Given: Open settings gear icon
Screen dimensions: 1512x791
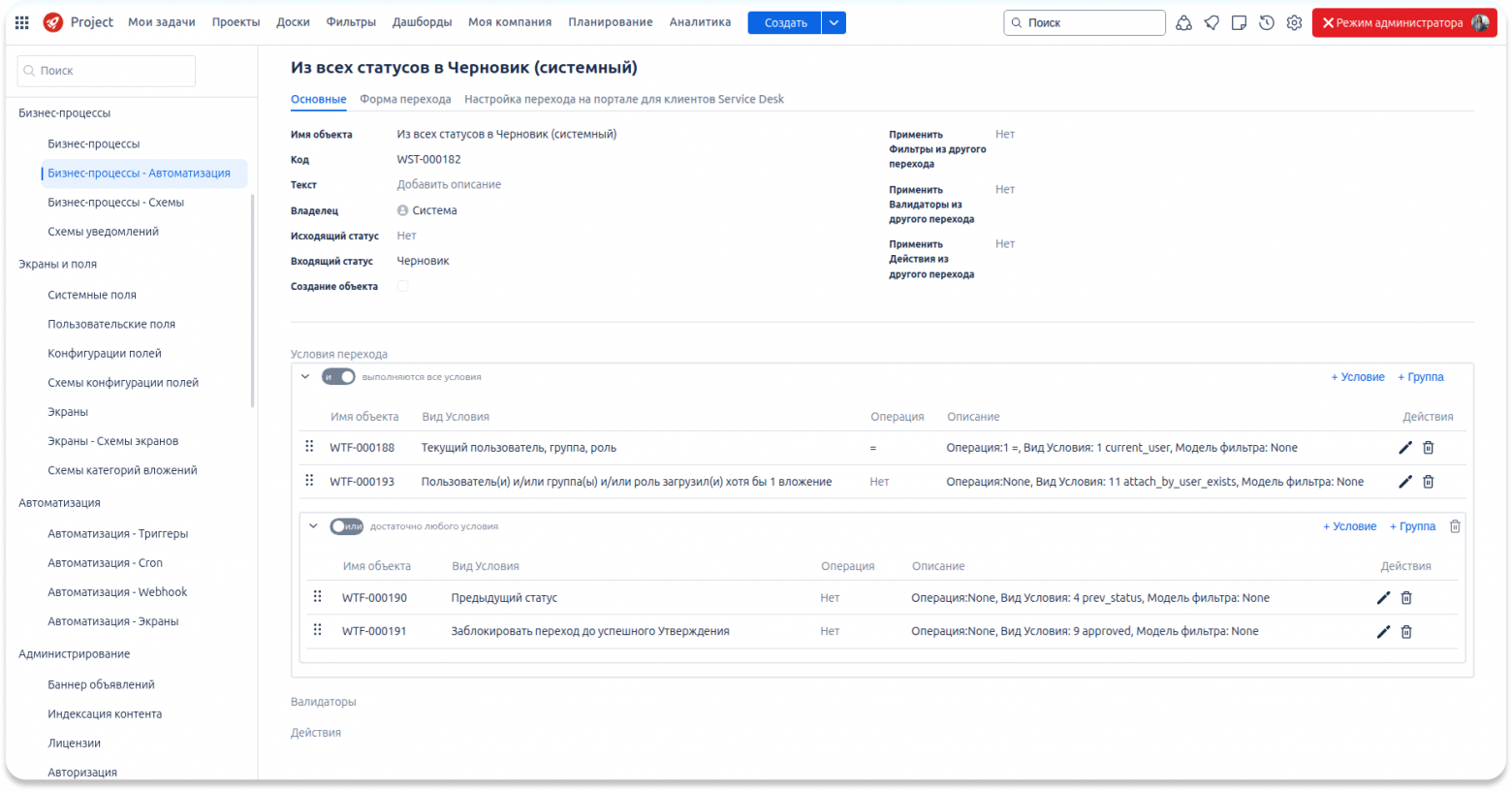Looking at the screenshot, I should pyautogui.click(x=1294, y=22).
